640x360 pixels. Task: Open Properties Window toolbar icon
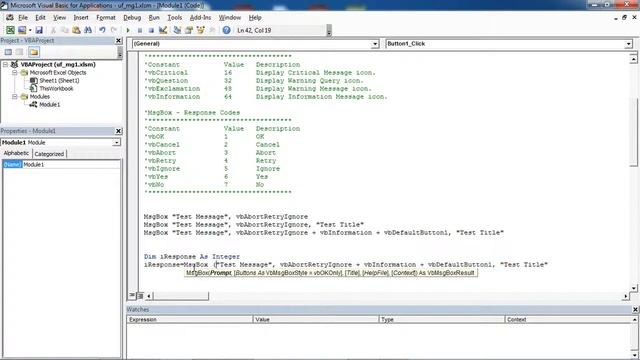tap(189, 30)
